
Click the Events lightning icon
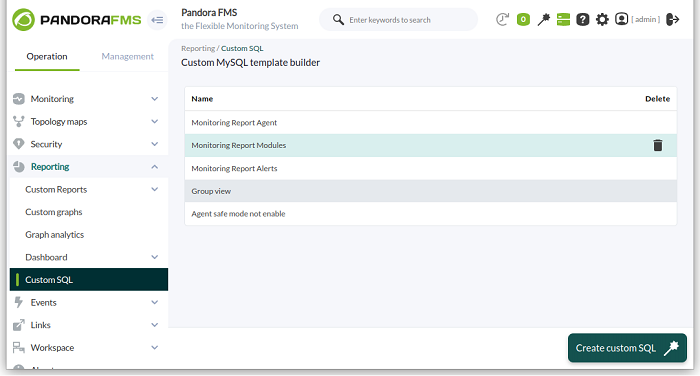click(19, 302)
